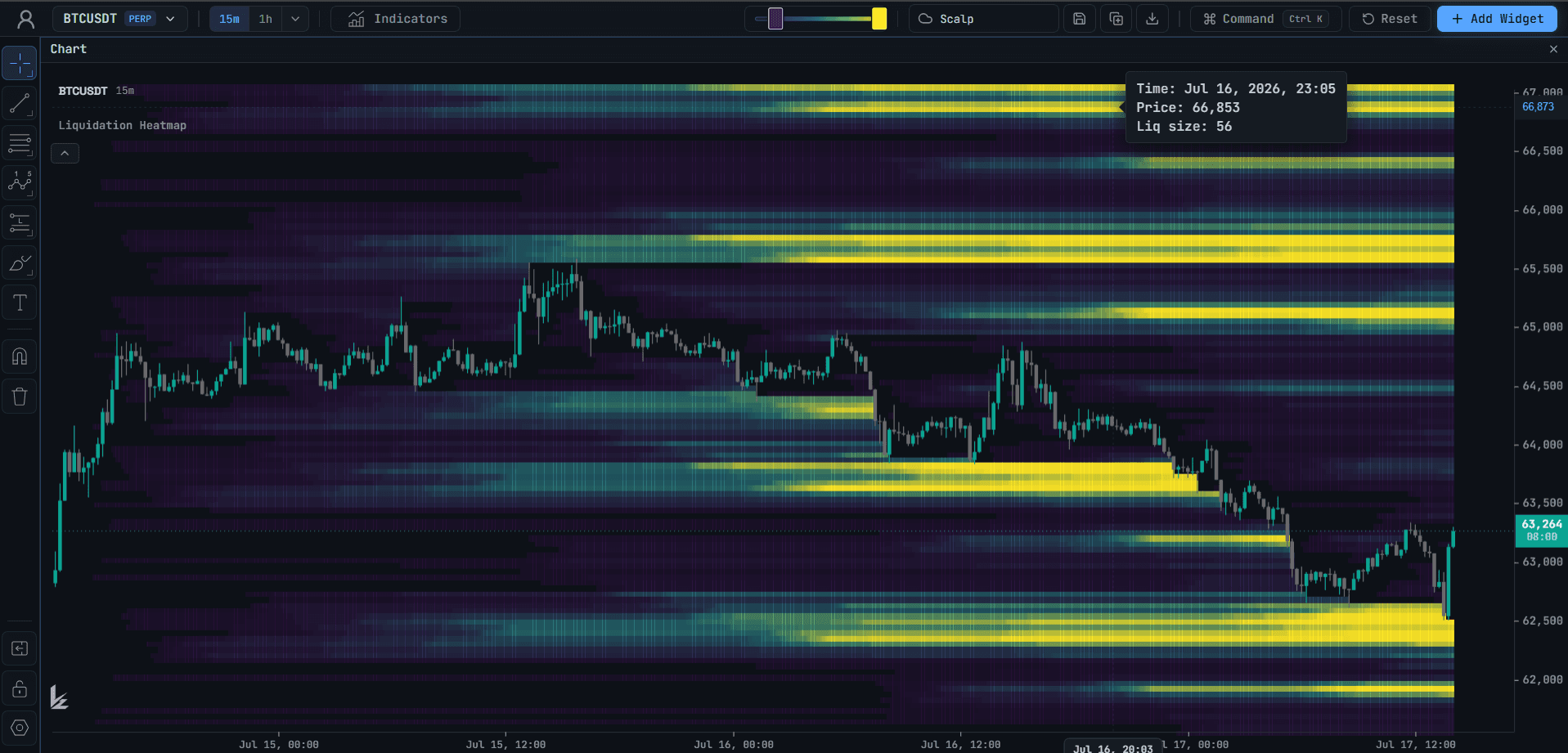Viewport: 1568px width, 753px height.
Task: Toggle the drawings lock icon
Action: [20, 688]
